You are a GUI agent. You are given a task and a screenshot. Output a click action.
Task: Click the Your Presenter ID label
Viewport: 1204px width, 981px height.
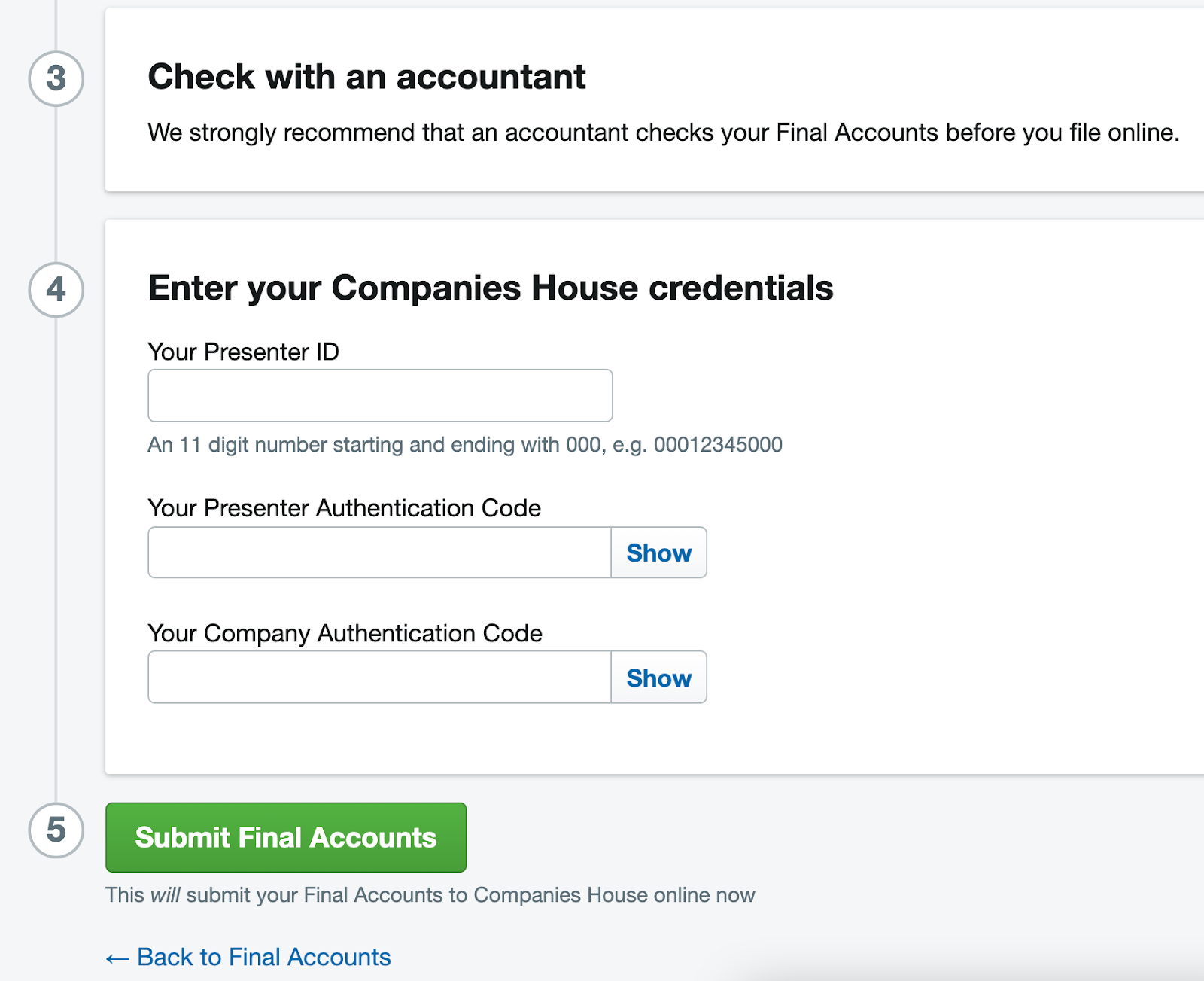[244, 352]
